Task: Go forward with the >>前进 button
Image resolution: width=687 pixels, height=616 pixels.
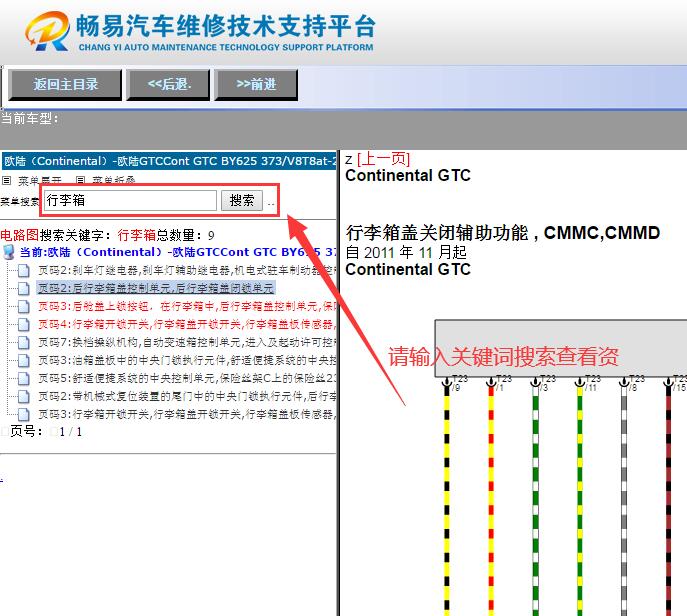Action: (256, 84)
